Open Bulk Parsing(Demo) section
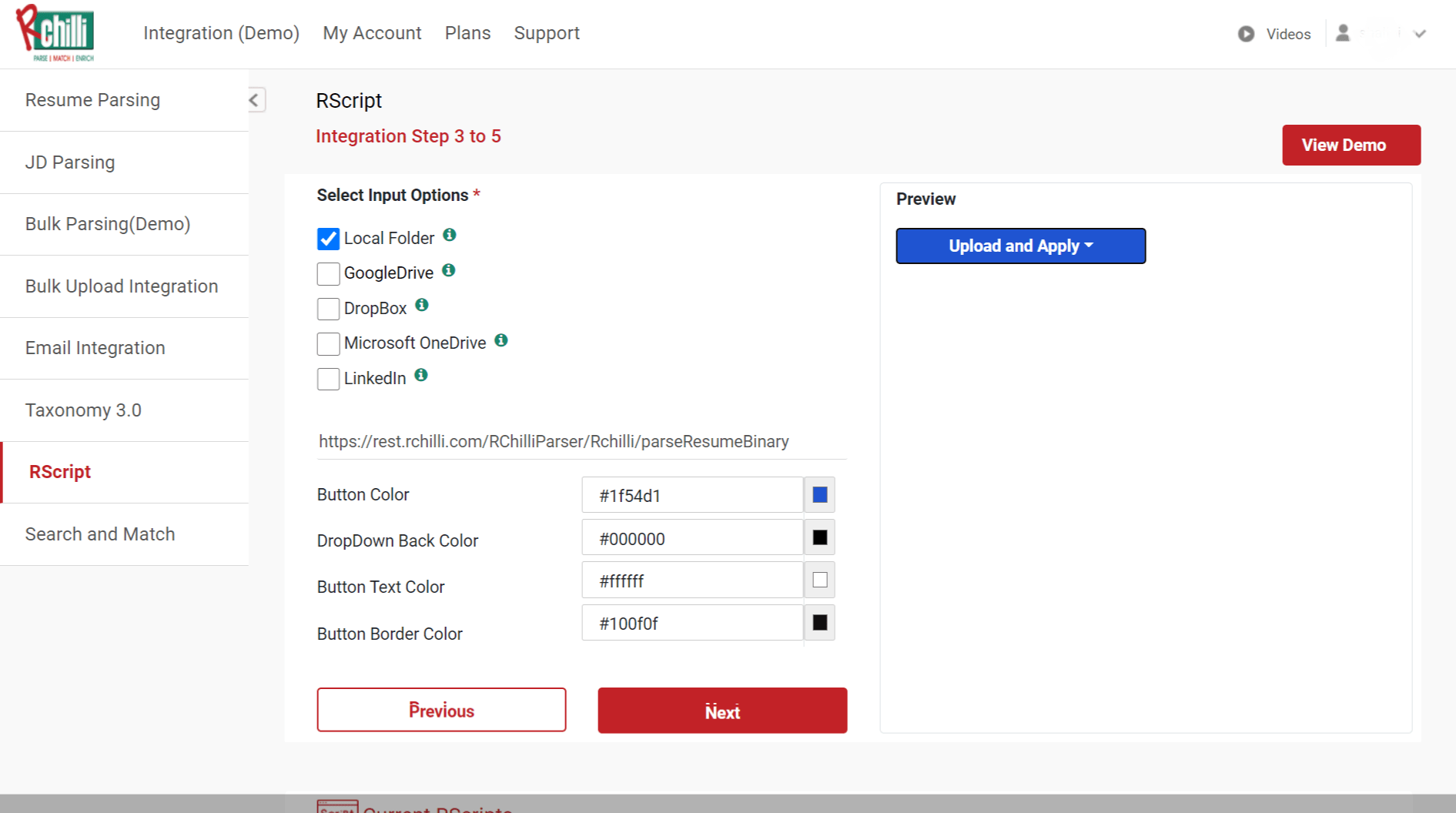 [124, 224]
